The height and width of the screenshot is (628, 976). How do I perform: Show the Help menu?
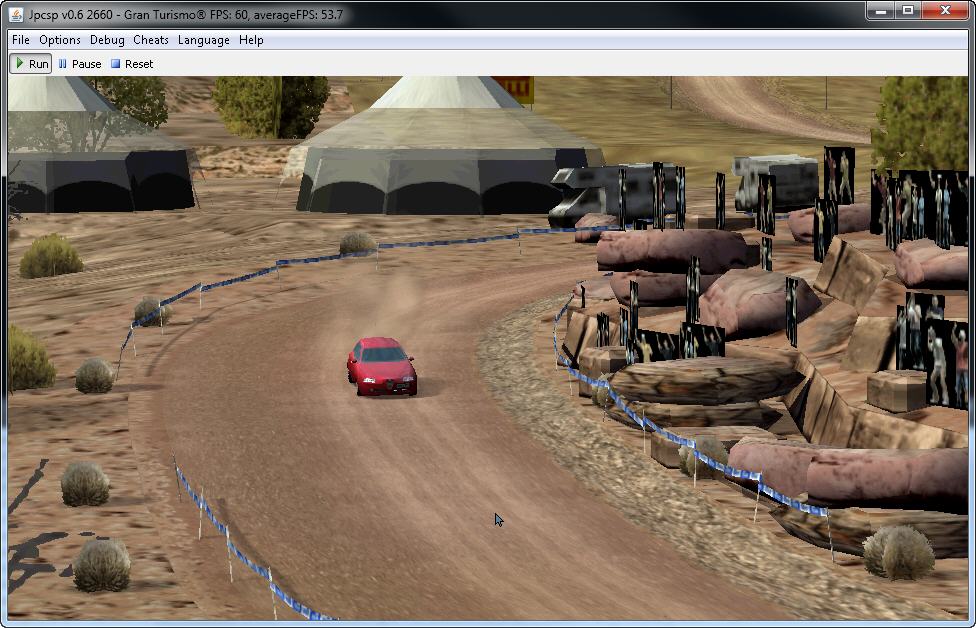[251, 40]
